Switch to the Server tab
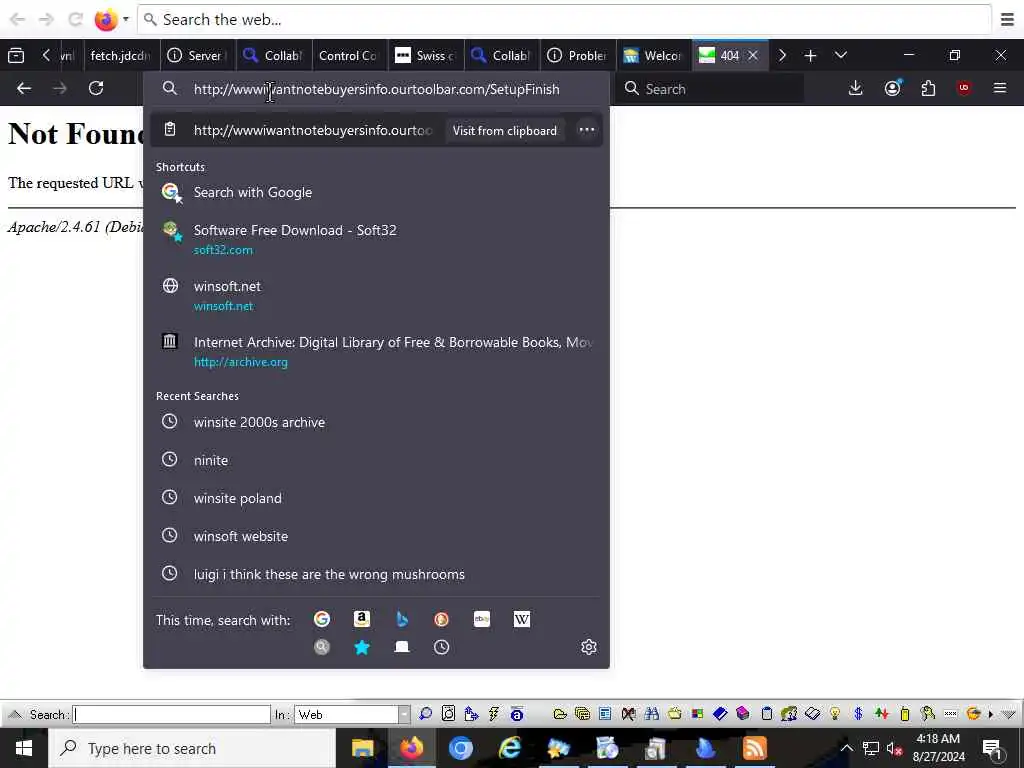The width and height of the screenshot is (1024, 768). [x=198, y=56]
